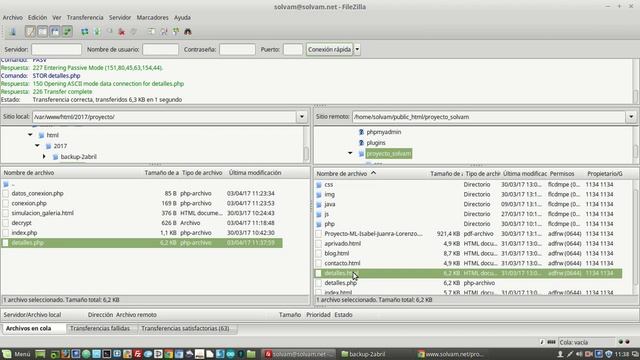Toggle the message log view icon
This screenshot has height=360, width=640.
[30, 31]
